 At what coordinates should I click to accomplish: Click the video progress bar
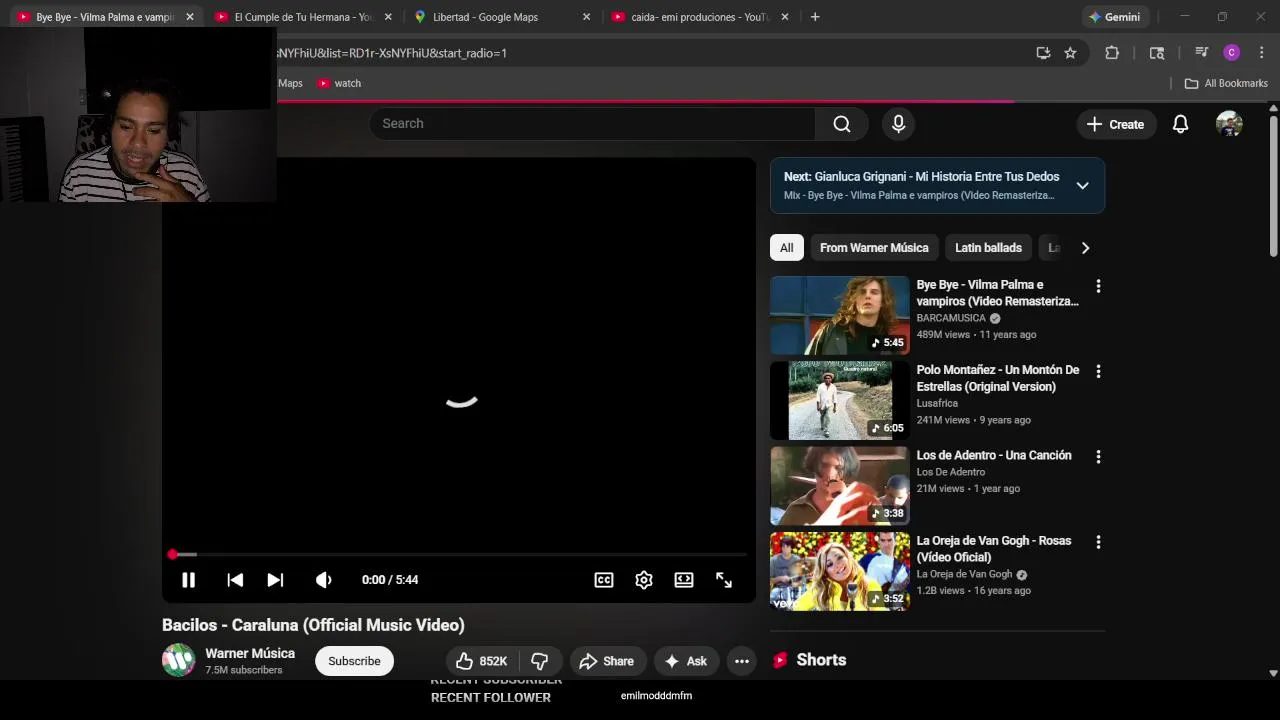click(459, 554)
